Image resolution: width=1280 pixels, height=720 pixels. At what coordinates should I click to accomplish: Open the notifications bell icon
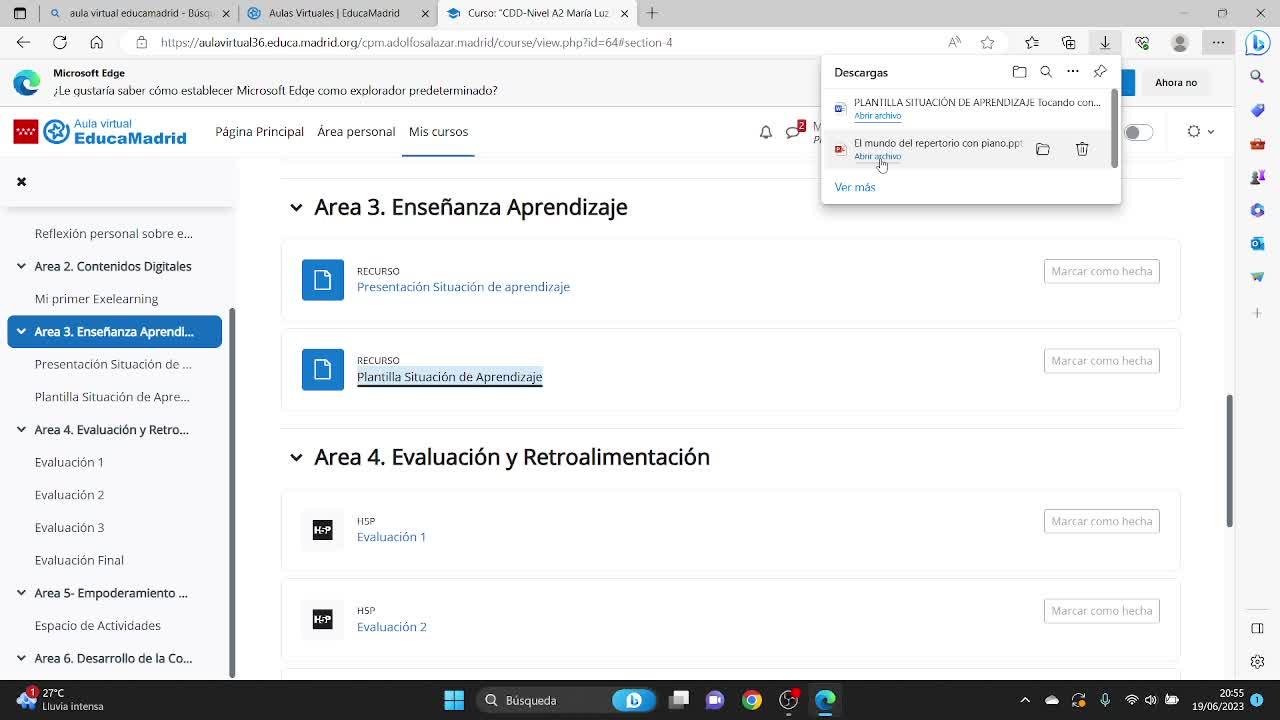point(766,132)
